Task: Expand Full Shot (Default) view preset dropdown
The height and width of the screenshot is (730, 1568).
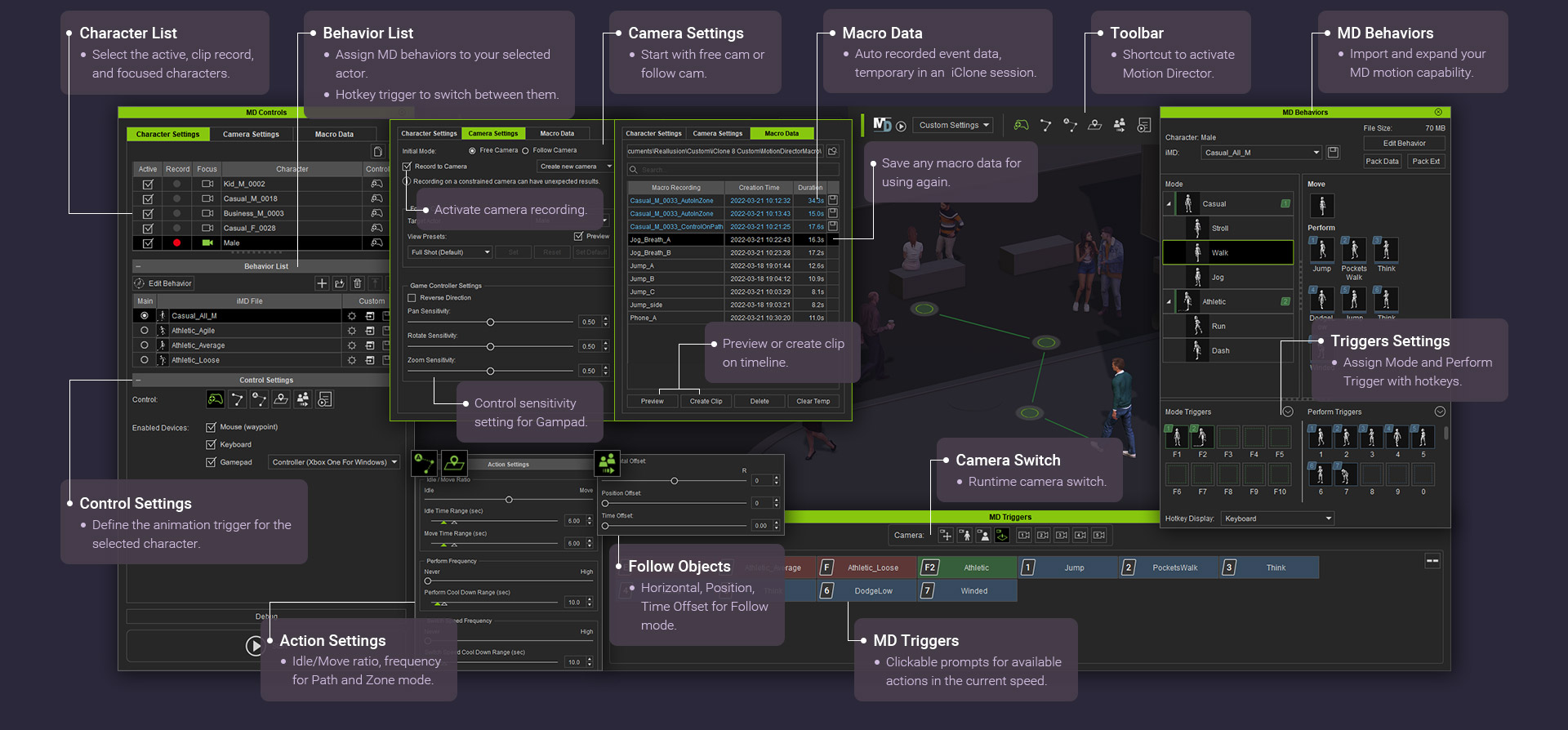Action: (x=450, y=252)
